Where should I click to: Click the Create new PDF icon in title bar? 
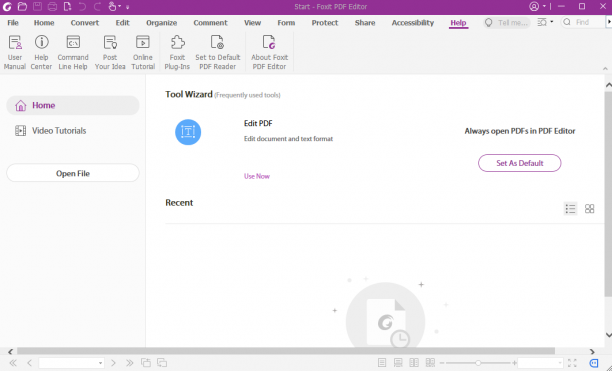[x=67, y=6]
